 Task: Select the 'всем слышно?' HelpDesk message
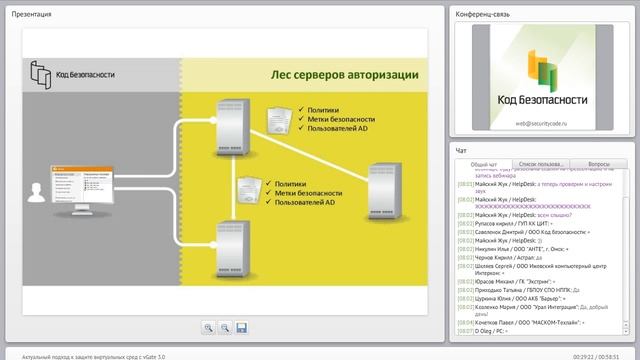(x=515, y=215)
